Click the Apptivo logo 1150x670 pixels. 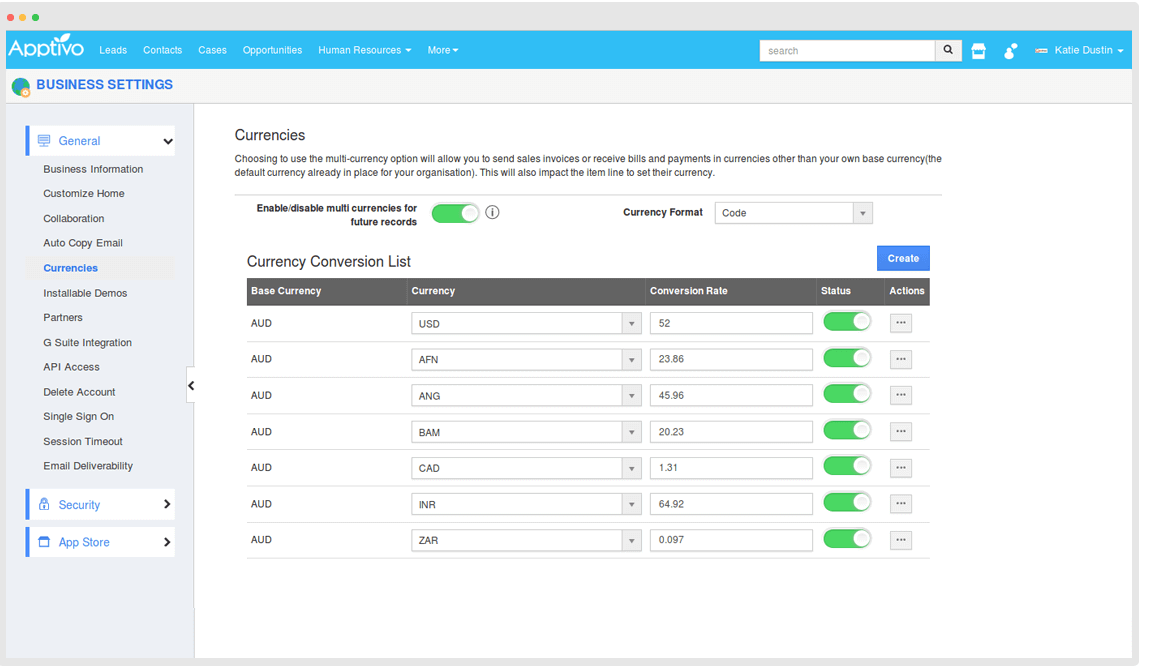click(46, 49)
